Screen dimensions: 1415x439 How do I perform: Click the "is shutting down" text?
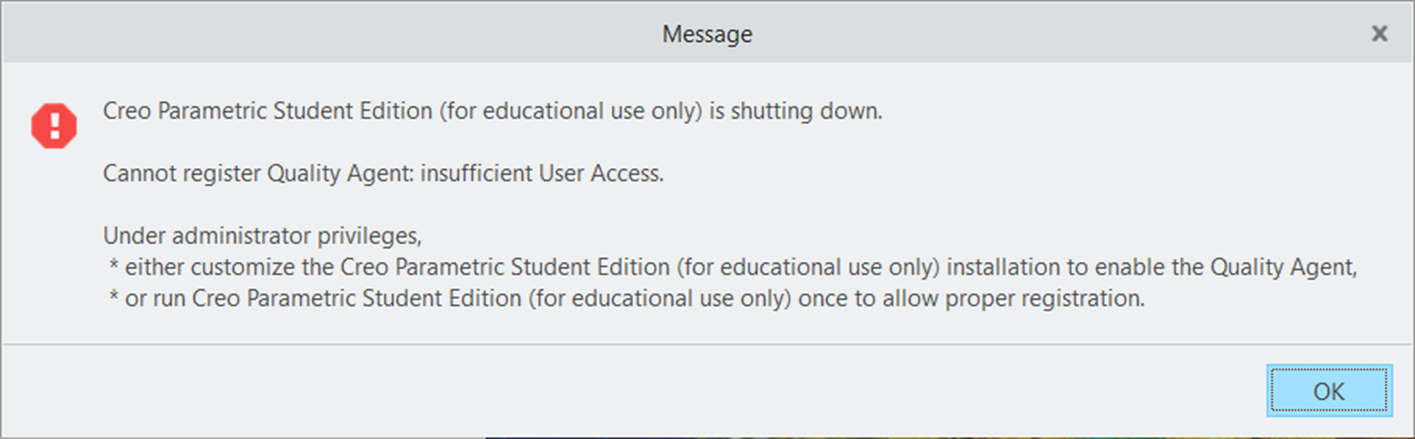796,112
